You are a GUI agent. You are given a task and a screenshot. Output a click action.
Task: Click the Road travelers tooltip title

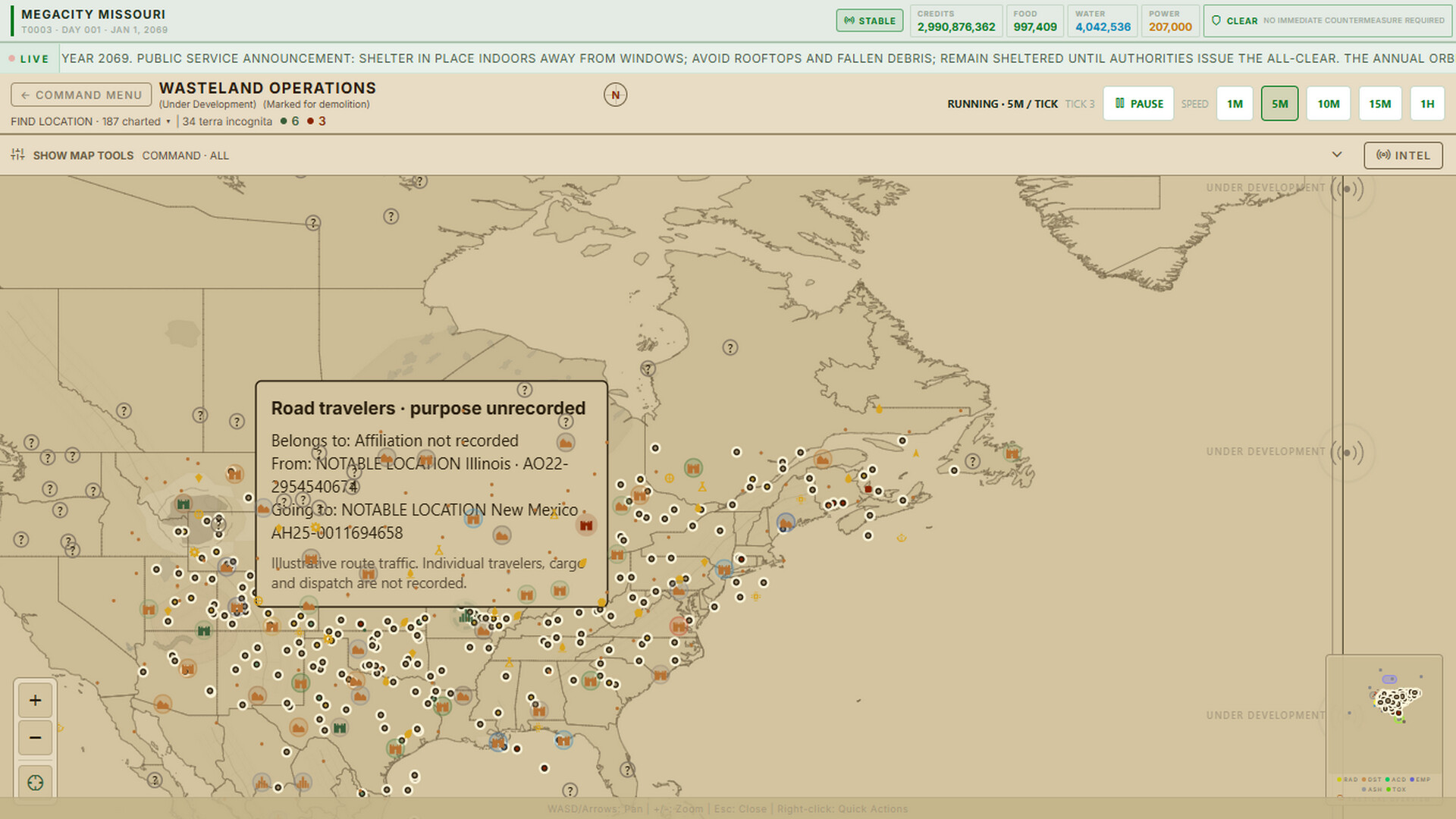[x=428, y=408]
